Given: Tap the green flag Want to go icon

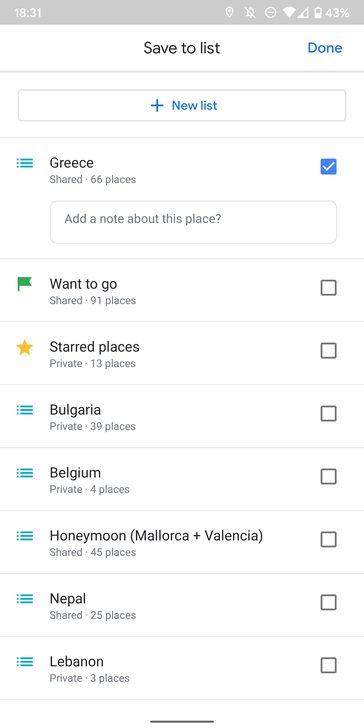Looking at the screenshot, I should [25, 284].
